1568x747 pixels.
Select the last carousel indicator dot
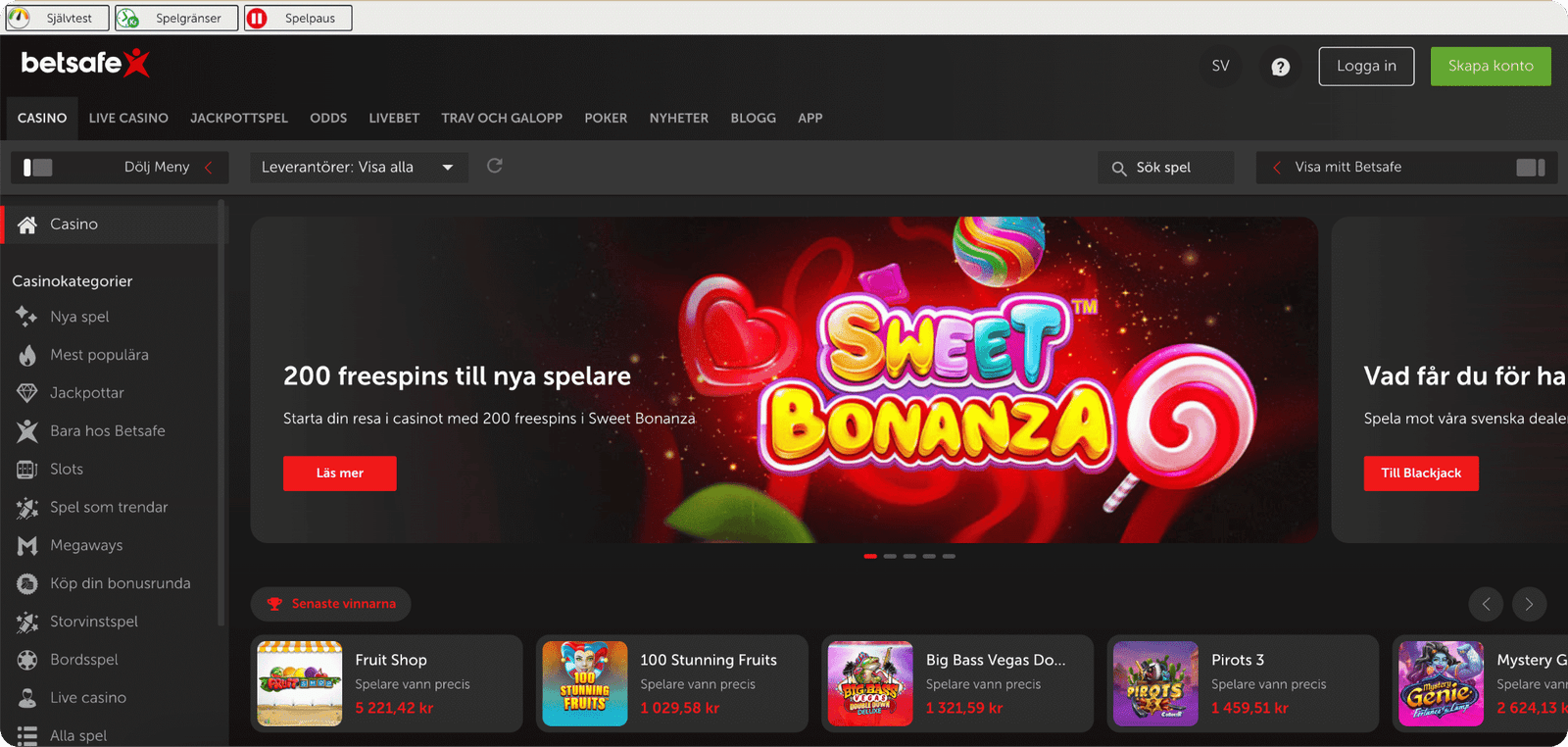949,556
